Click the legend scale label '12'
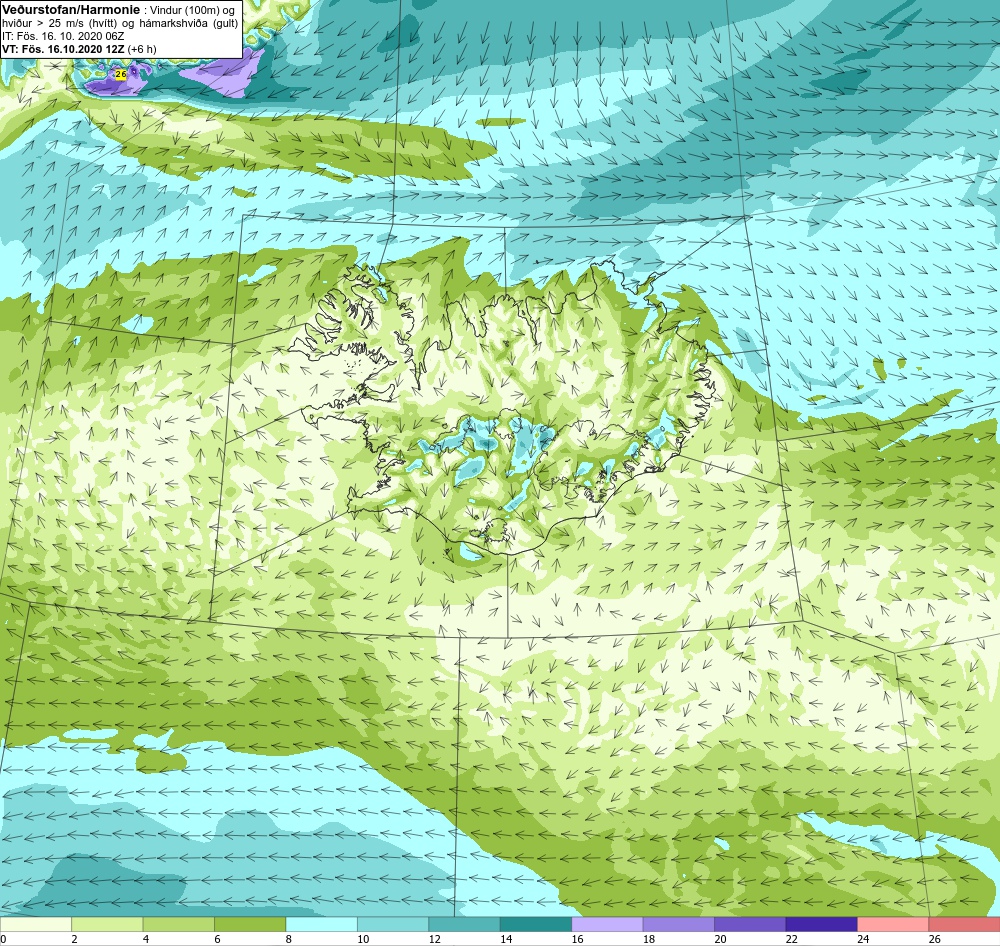1000x946 pixels. pyautogui.click(x=435, y=939)
